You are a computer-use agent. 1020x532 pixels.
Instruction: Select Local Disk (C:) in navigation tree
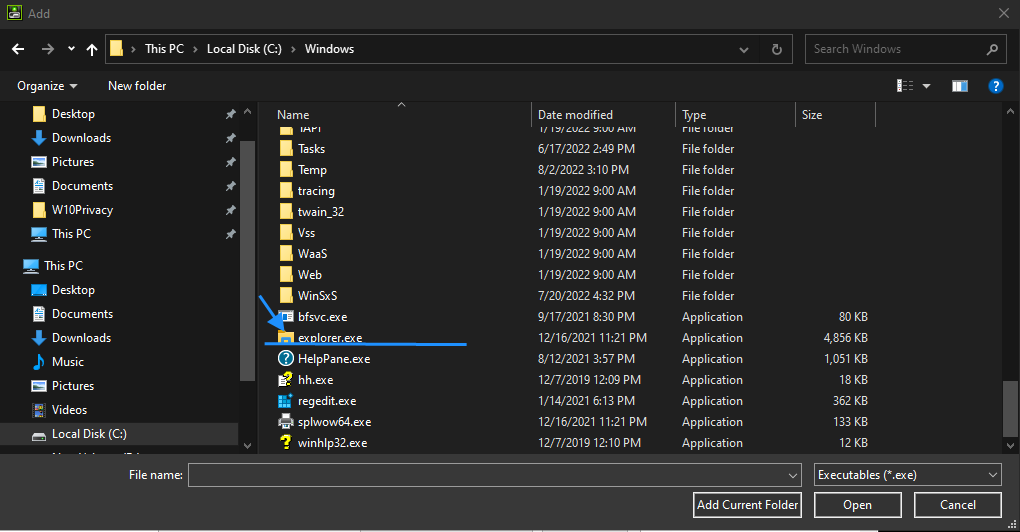pyautogui.click(x=89, y=434)
